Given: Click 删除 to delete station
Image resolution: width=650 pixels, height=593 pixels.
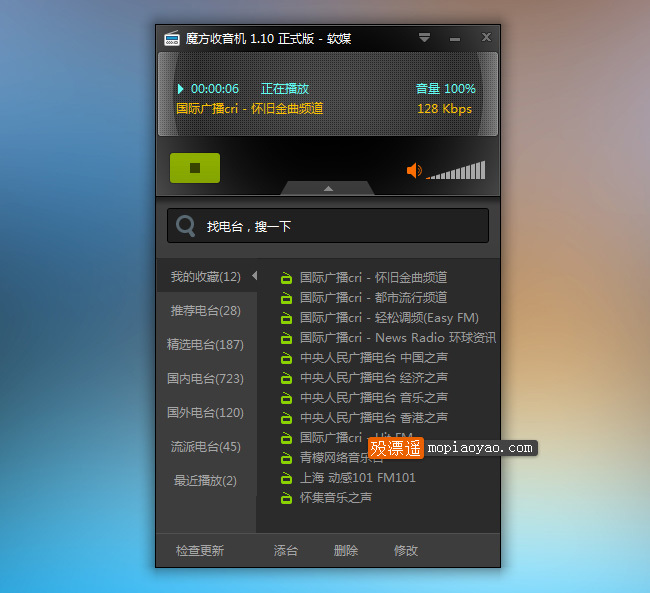Looking at the screenshot, I should click(x=346, y=550).
